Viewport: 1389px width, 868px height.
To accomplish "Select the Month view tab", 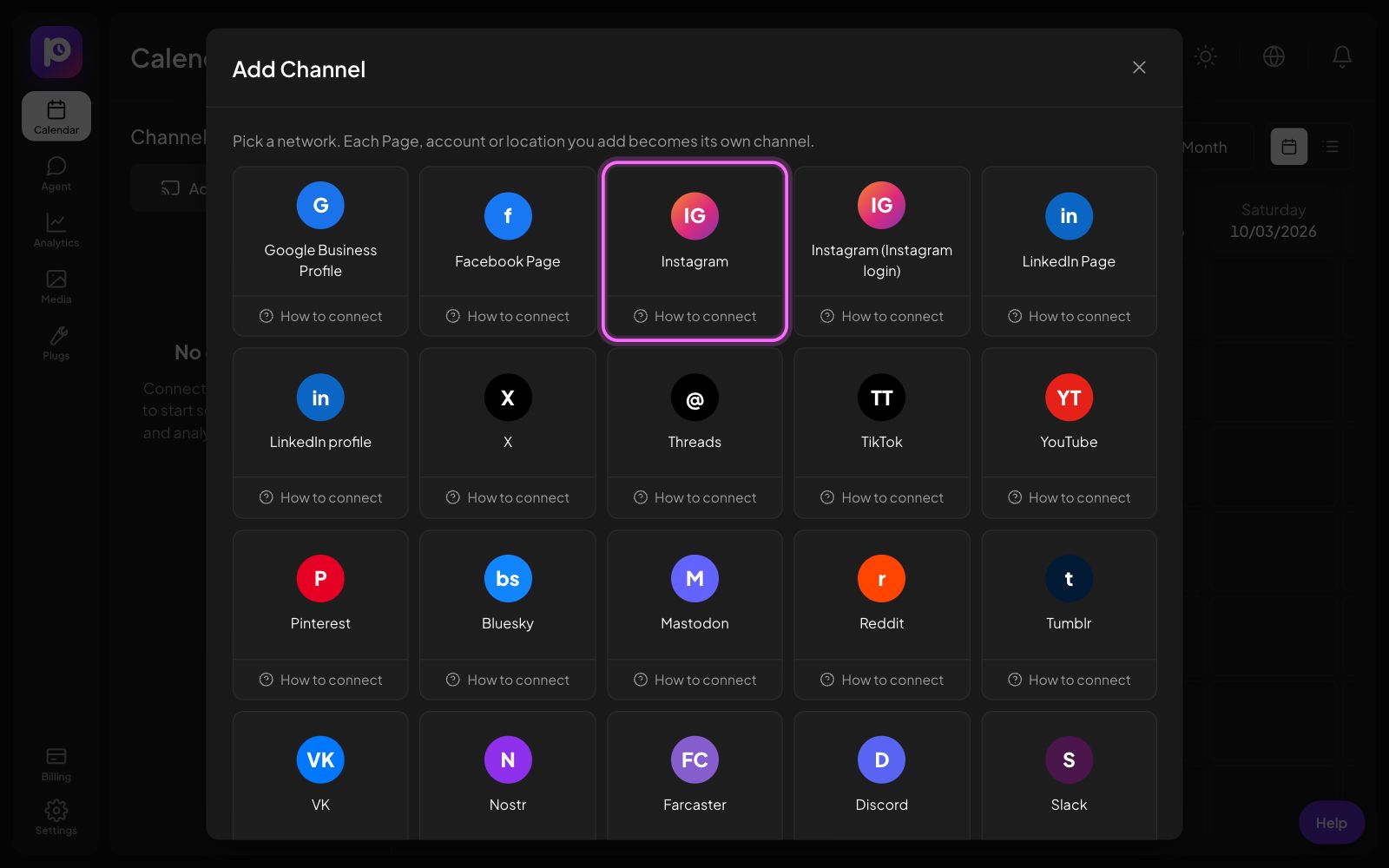I will [1205, 148].
